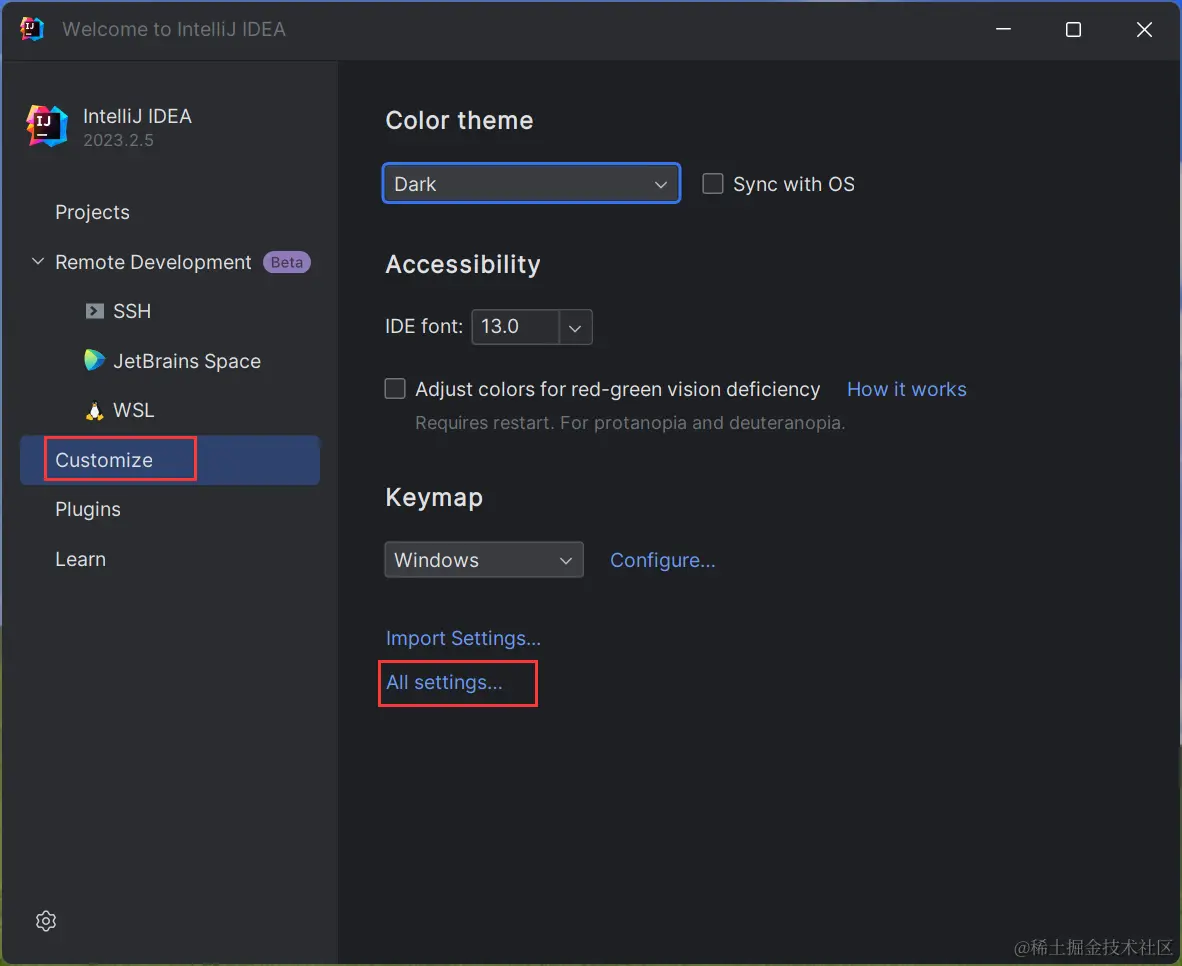Click the How it works link
The height and width of the screenshot is (966, 1182).
906,389
